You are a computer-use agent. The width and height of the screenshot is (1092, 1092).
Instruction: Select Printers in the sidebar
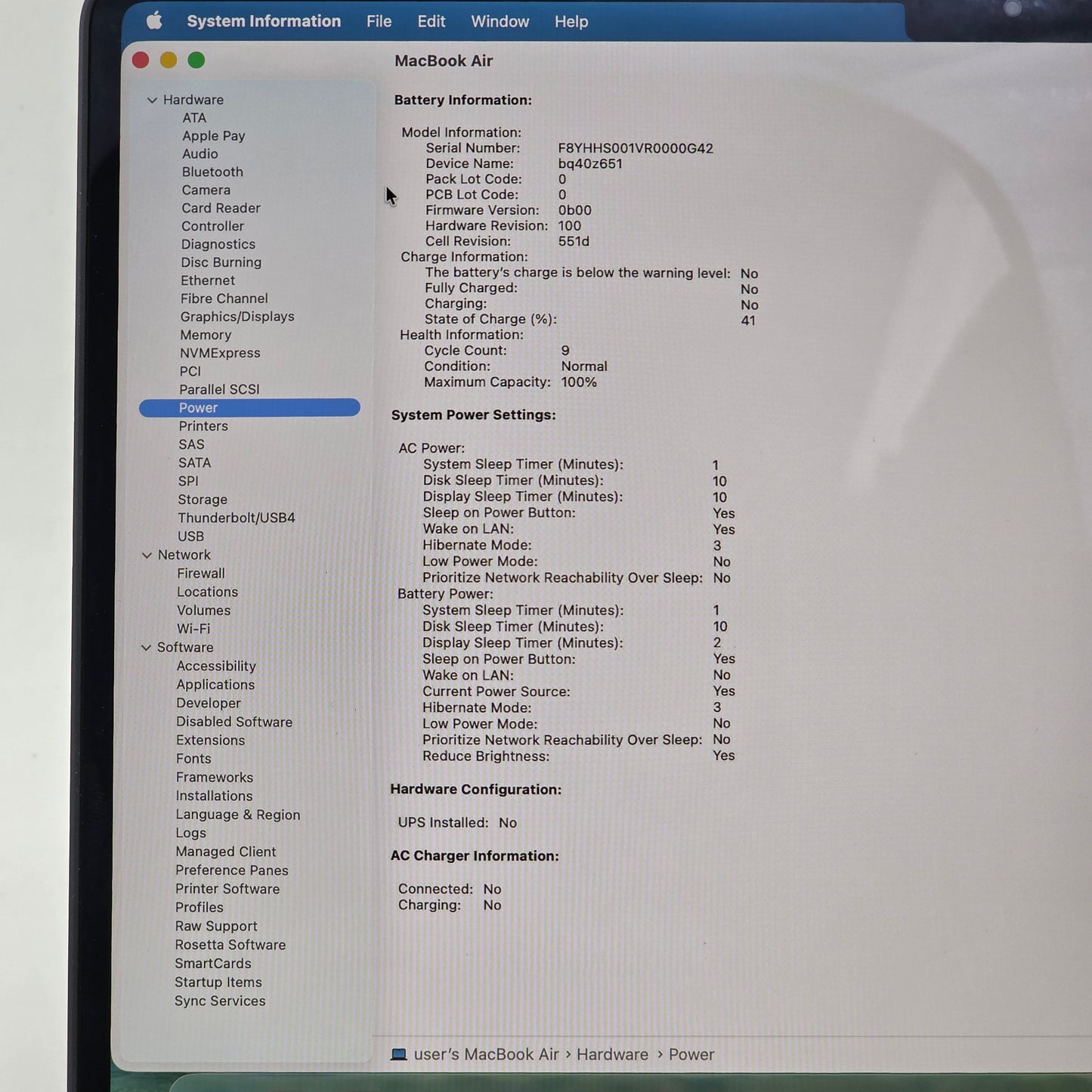point(203,426)
